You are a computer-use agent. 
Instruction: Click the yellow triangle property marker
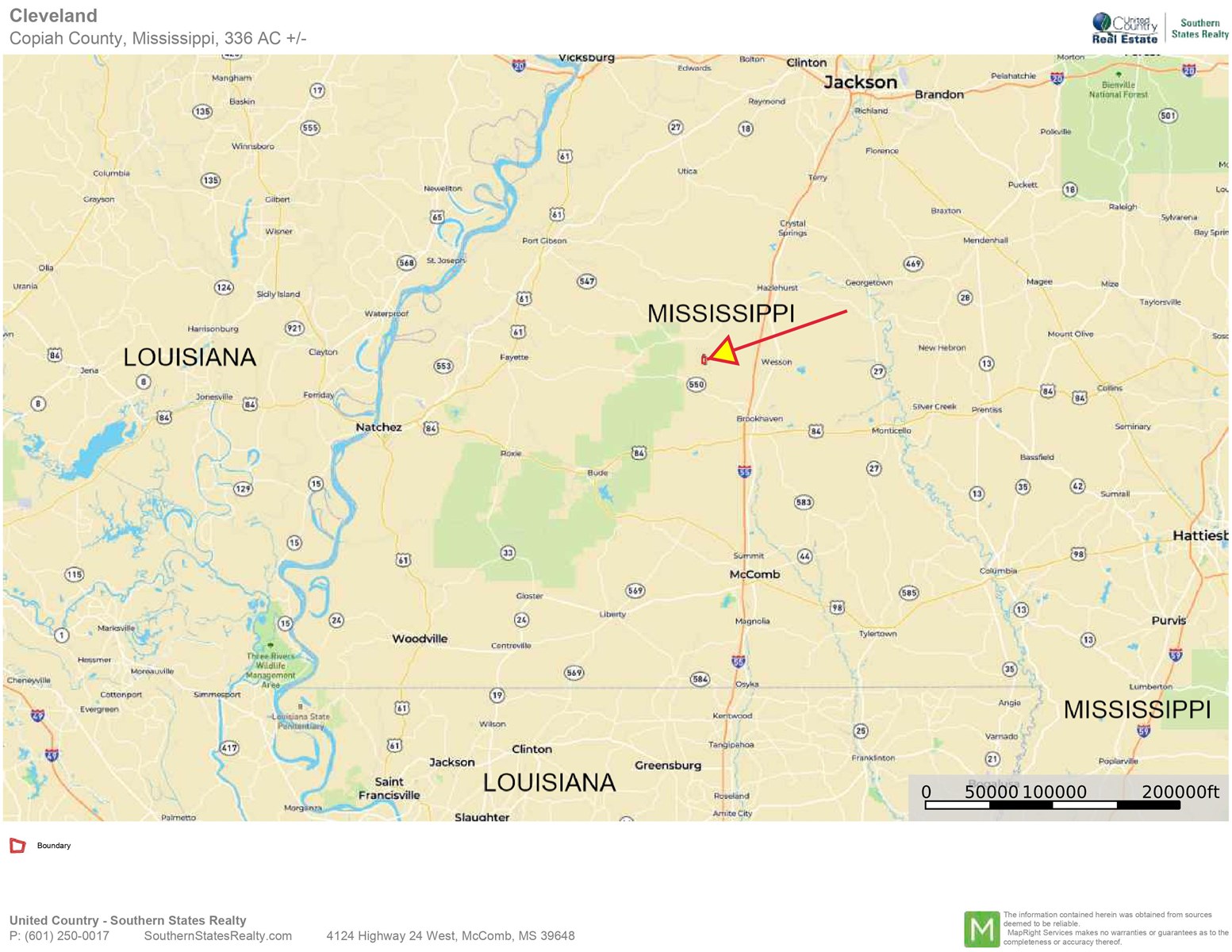(724, 351)
